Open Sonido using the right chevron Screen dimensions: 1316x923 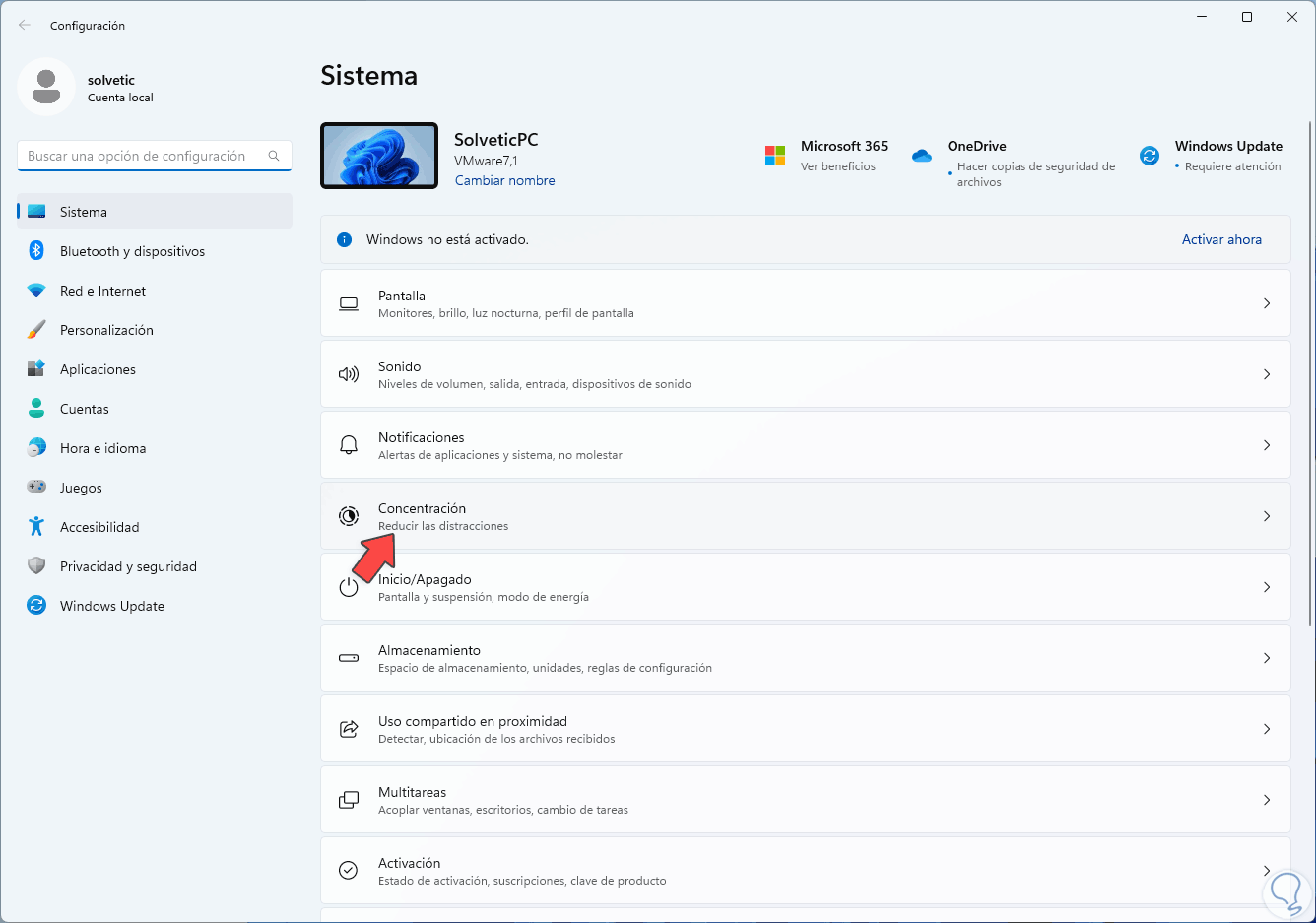pos(1267,374)
